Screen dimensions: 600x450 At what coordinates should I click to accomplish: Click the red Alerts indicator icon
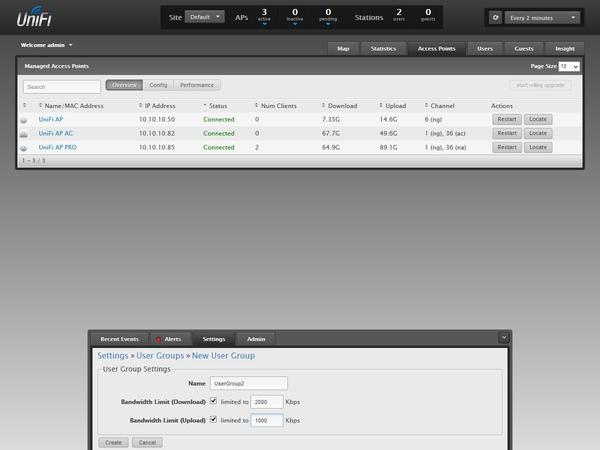[x=158, y=339]
